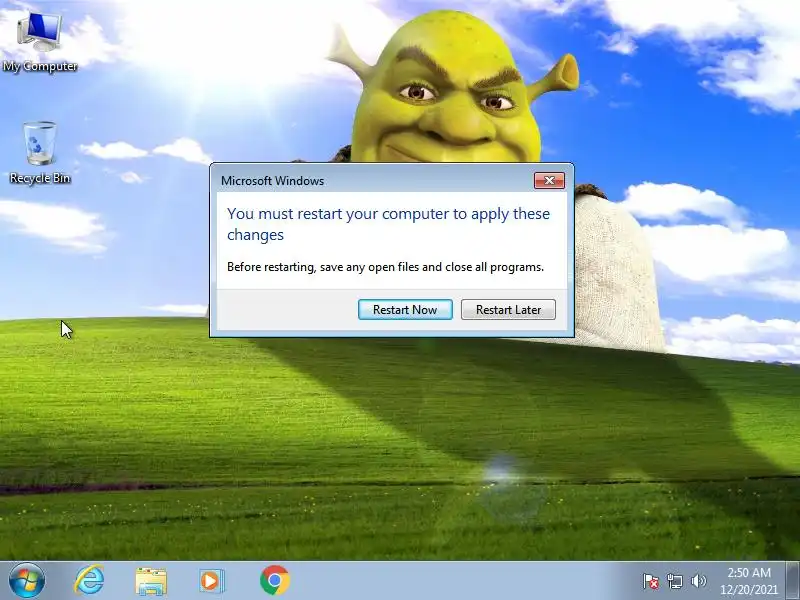800x600 pixels.
Task: Select the My Computer desktop icon
Action: (40, 43)
